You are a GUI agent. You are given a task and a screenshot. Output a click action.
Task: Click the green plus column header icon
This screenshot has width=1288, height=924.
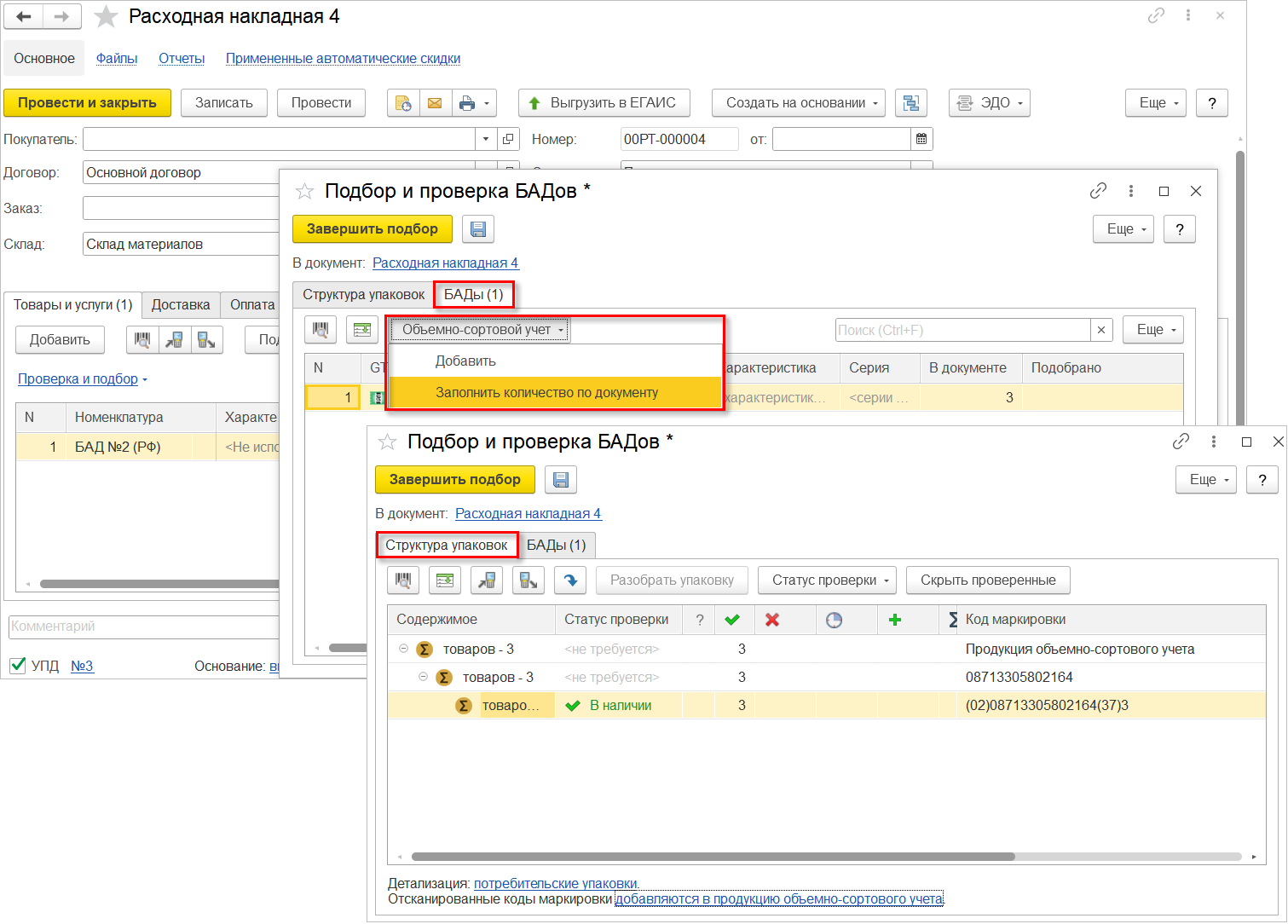[895, 620]
